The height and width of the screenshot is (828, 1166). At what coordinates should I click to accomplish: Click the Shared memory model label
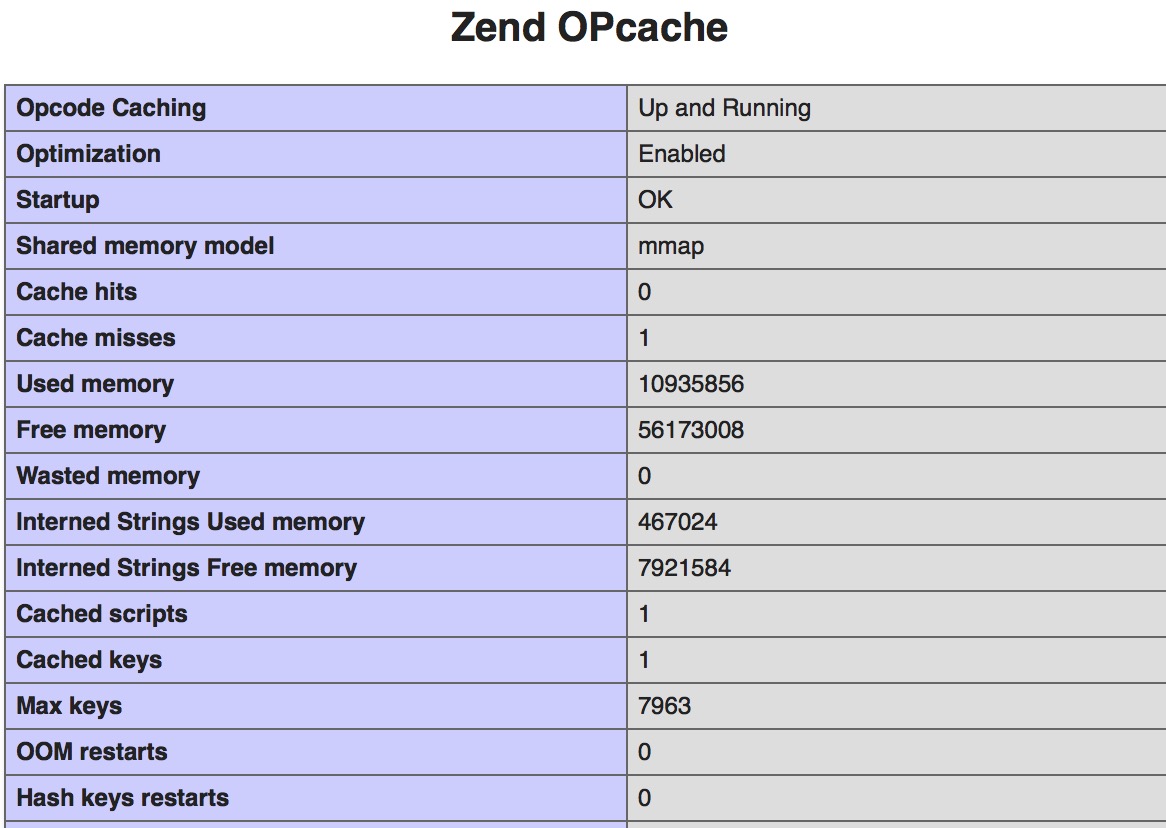[x=145, y=246]
